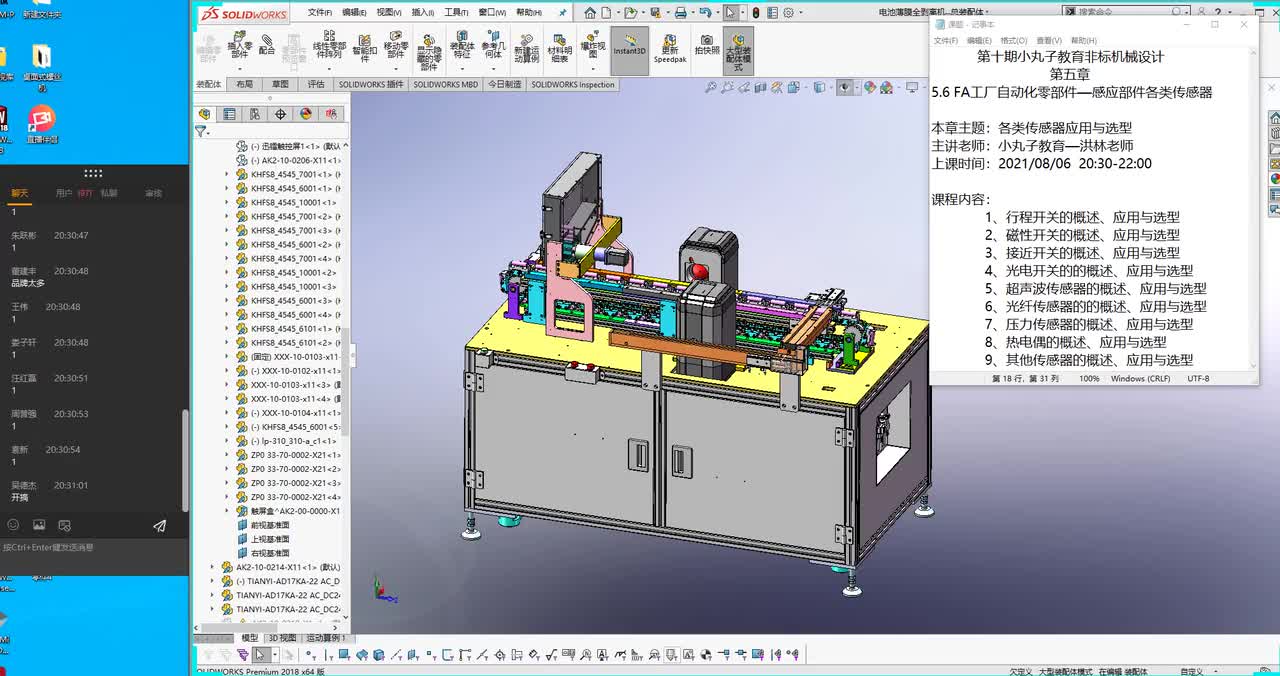
Task: Click the send message paper plane icon
Action: 159,525
